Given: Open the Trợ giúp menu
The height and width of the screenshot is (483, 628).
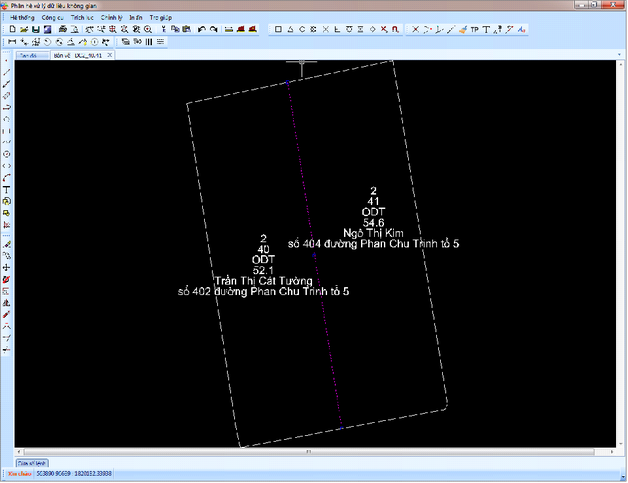Looking at the screenshot, I should (x=160, y=17).
